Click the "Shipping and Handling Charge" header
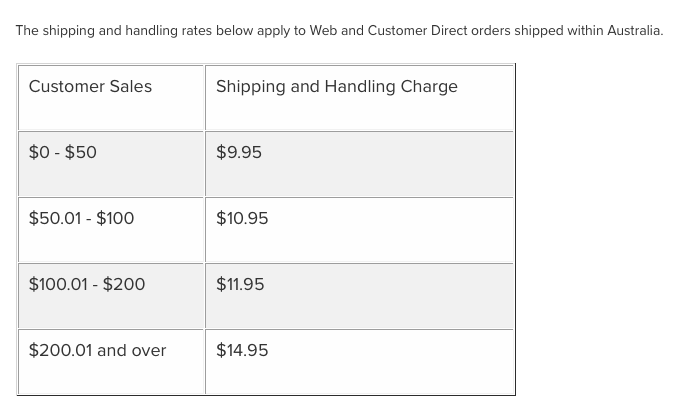681x414 pixels. click(x=336, y=87)
